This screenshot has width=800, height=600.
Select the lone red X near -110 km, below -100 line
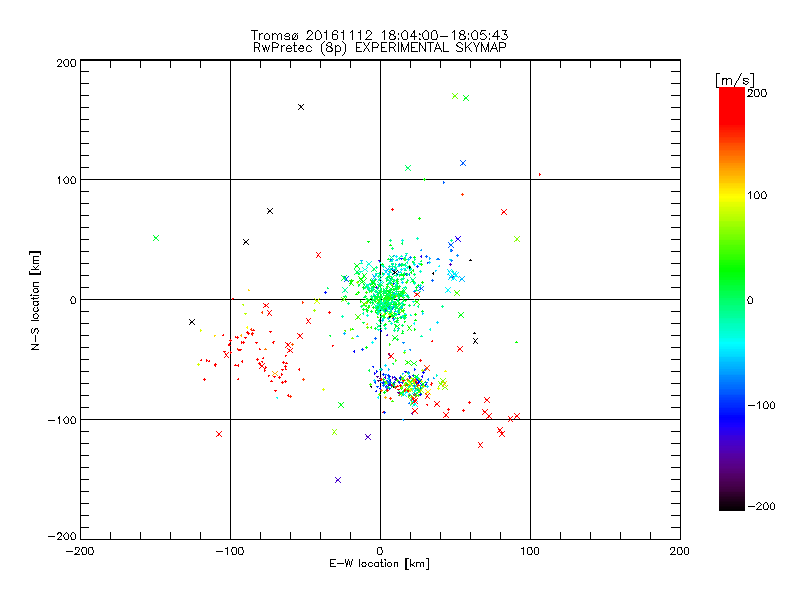[x=219, y=434]
